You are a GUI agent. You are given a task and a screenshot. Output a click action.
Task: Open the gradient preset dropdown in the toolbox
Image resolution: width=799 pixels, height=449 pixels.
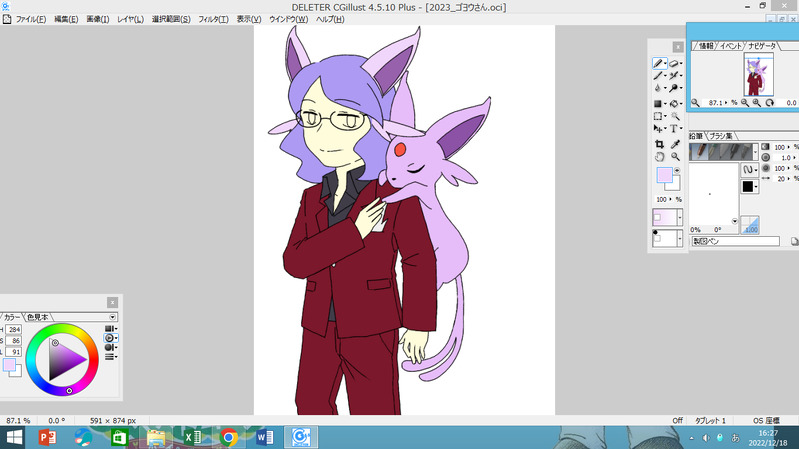pyautogui.click(x=680, y=218)
